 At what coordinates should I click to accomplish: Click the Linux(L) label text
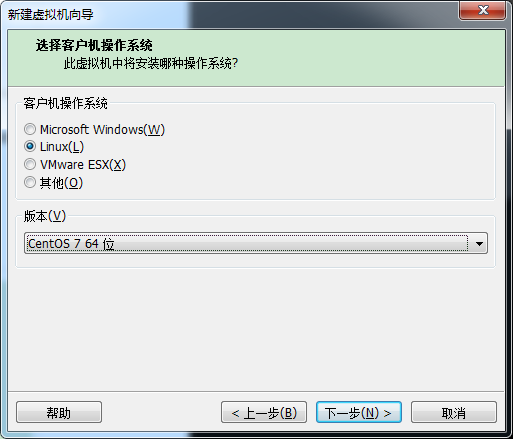point(62,147)
